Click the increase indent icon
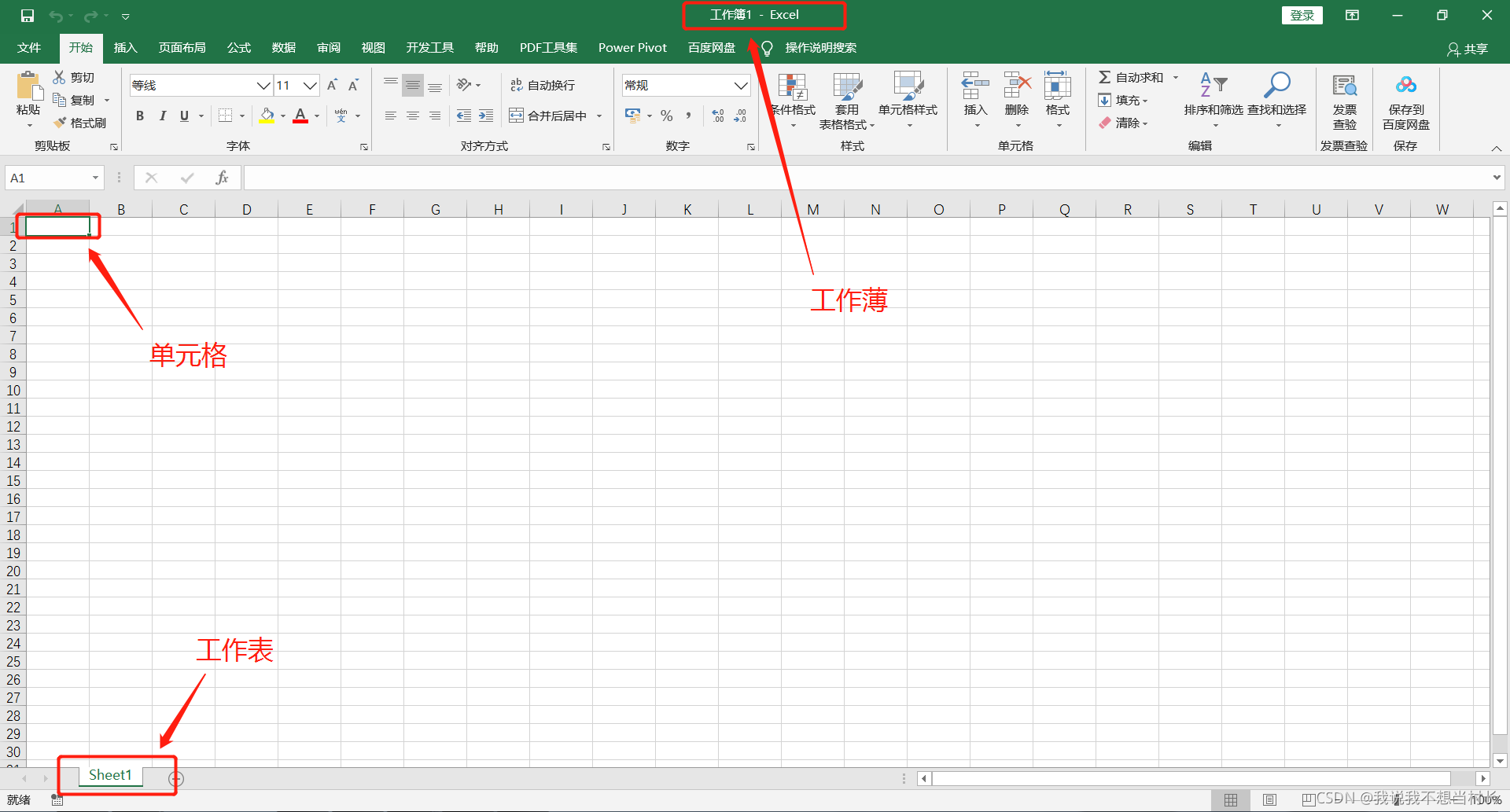This screenshot has height=812, width=1510. point(486,116)
